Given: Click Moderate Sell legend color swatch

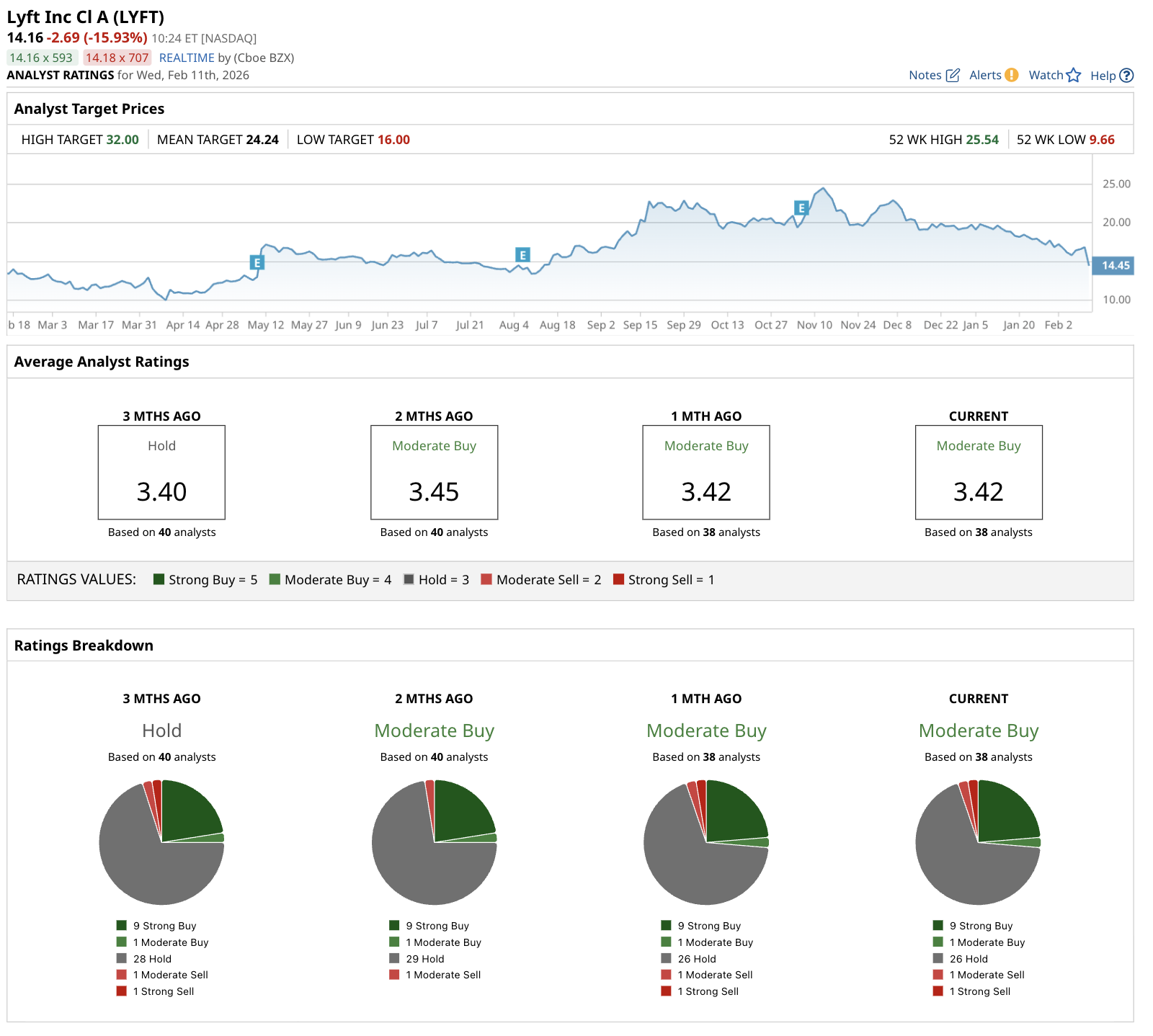Looking at the screenshot, I should pos(486,579).
